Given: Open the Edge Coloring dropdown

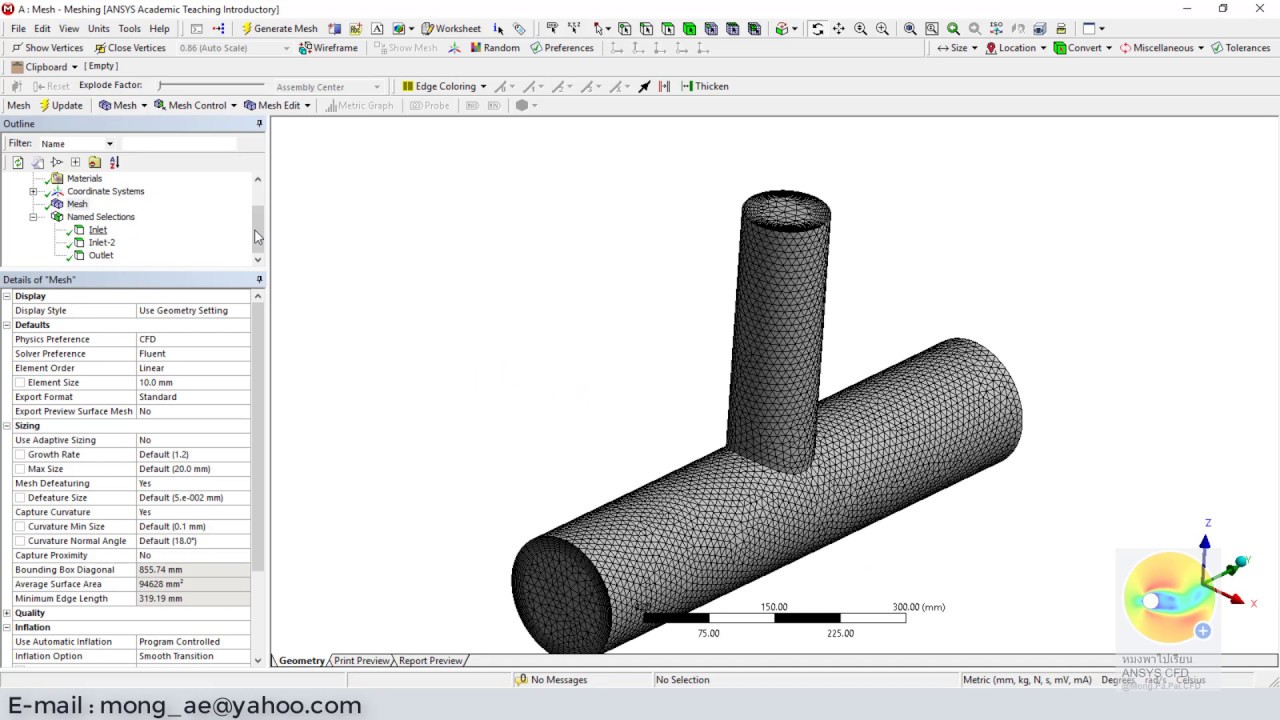Looking at the screenshot, I should (x=444, y=86).
